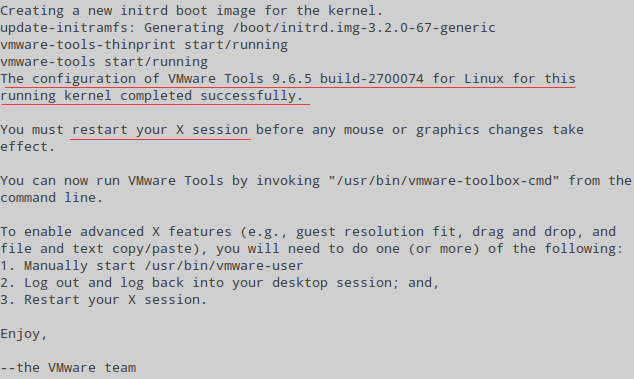Click the "command line." text
The height and width of the screenshot is (379, 634).
(51, 198)
